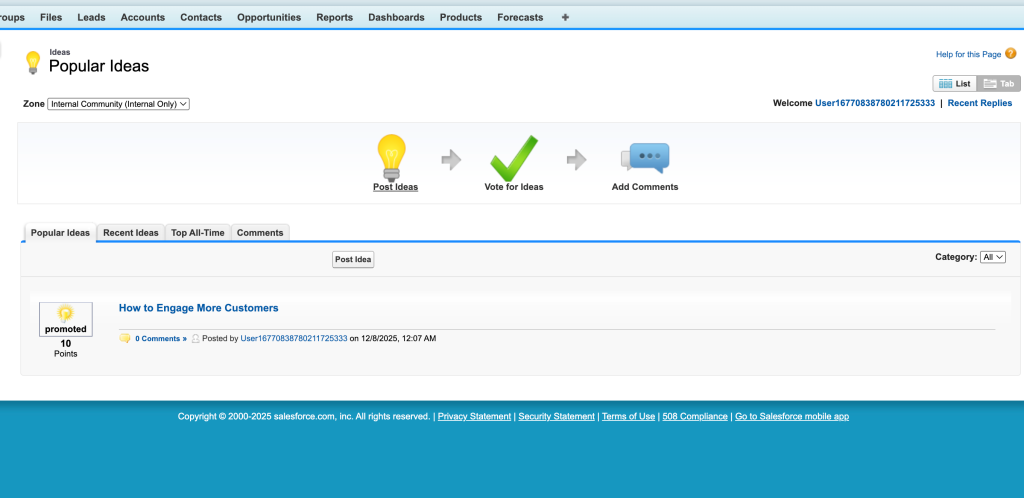
Task: Promote idea using the promoted lightbulb box
Action: pyautogui.click(x=65, y=319)
